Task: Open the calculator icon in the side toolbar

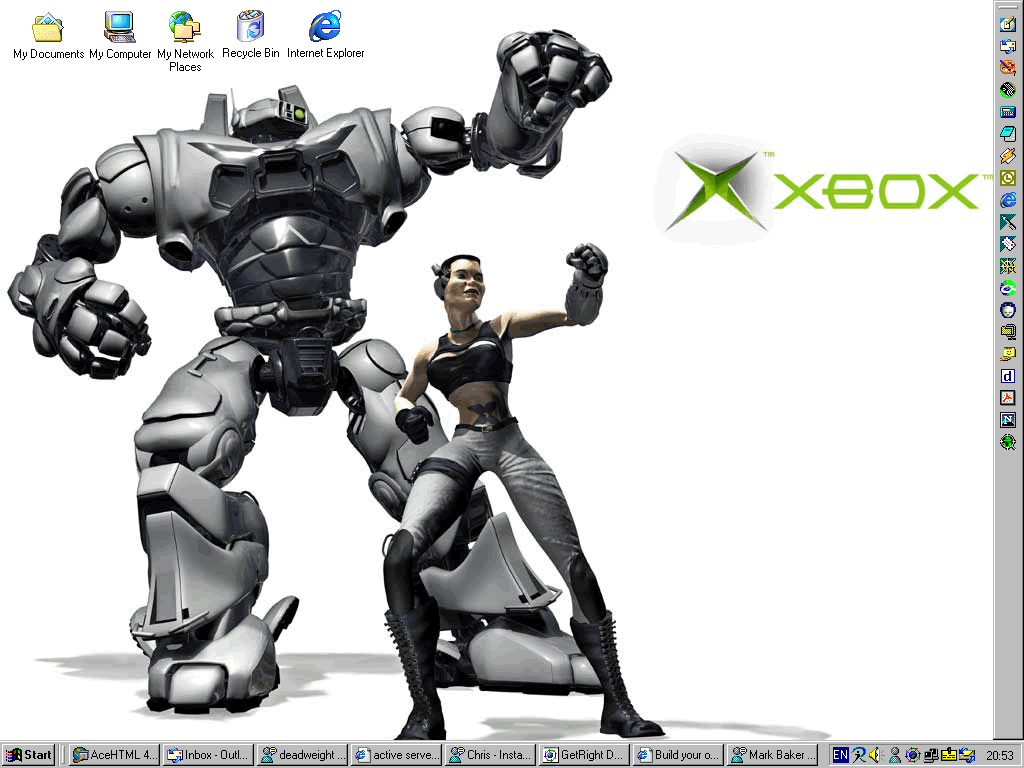Action: pos(1008,112)
